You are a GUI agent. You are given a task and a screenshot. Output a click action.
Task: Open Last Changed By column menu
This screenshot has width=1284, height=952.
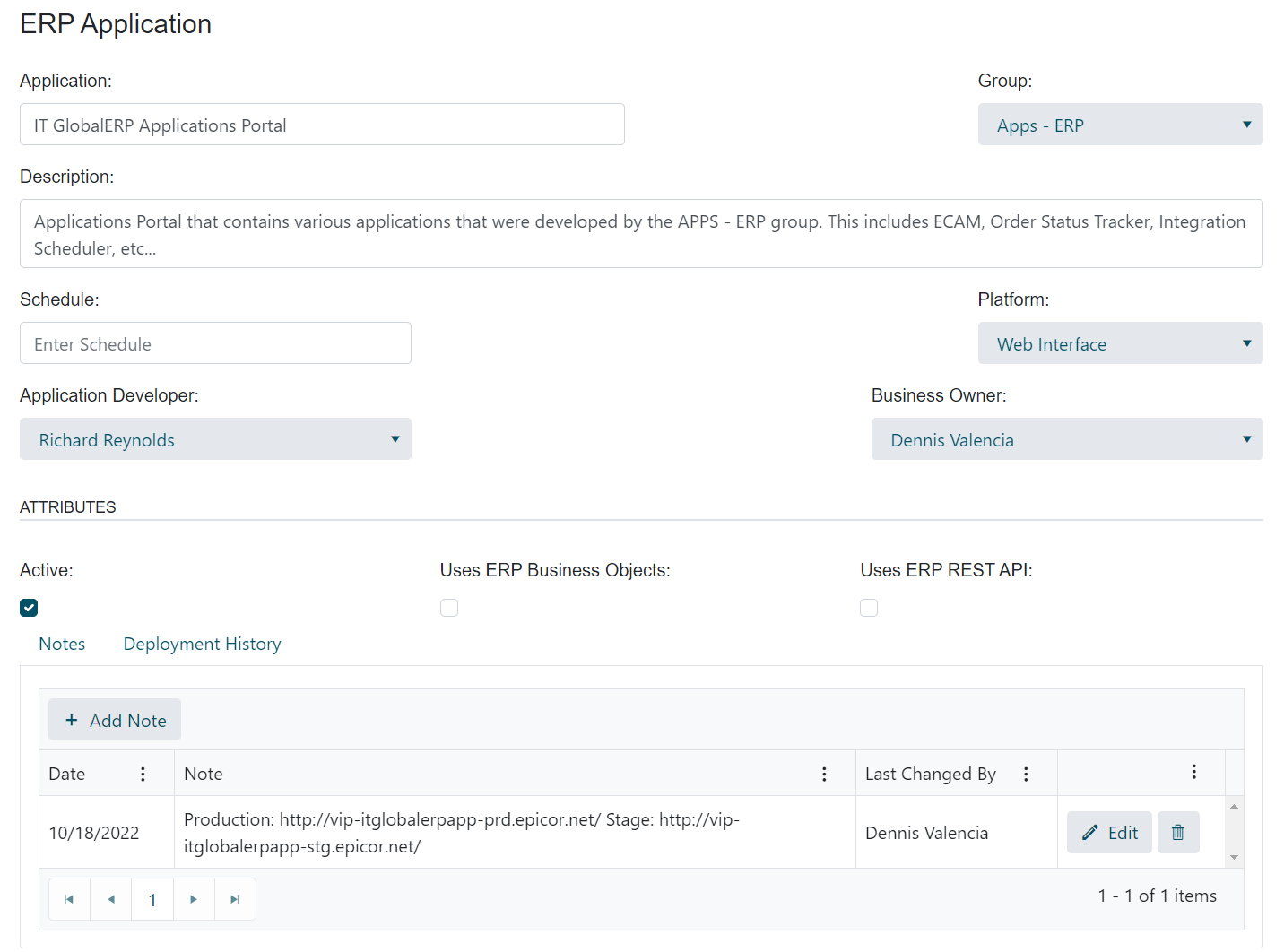1026,775
